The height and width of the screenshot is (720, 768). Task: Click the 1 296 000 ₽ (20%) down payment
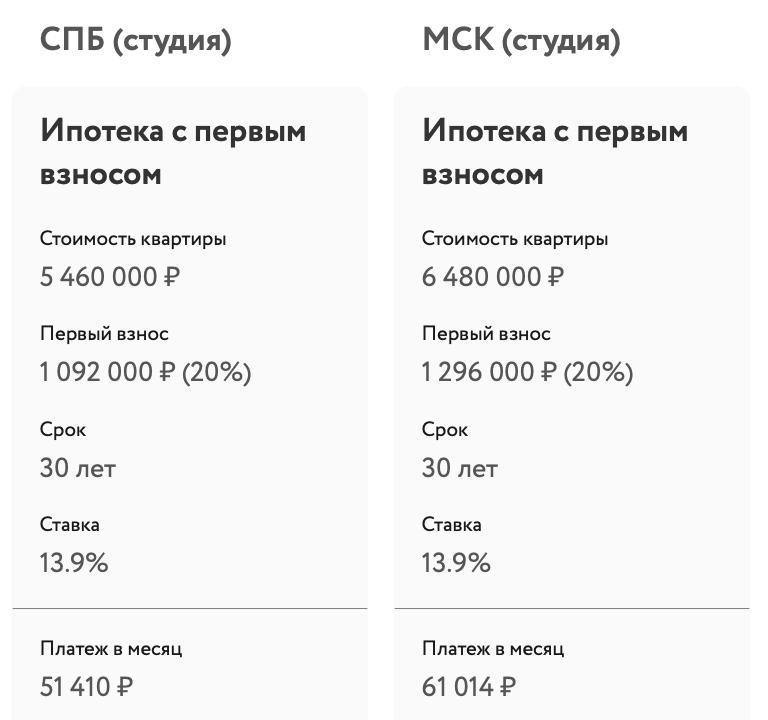[528, 372]
